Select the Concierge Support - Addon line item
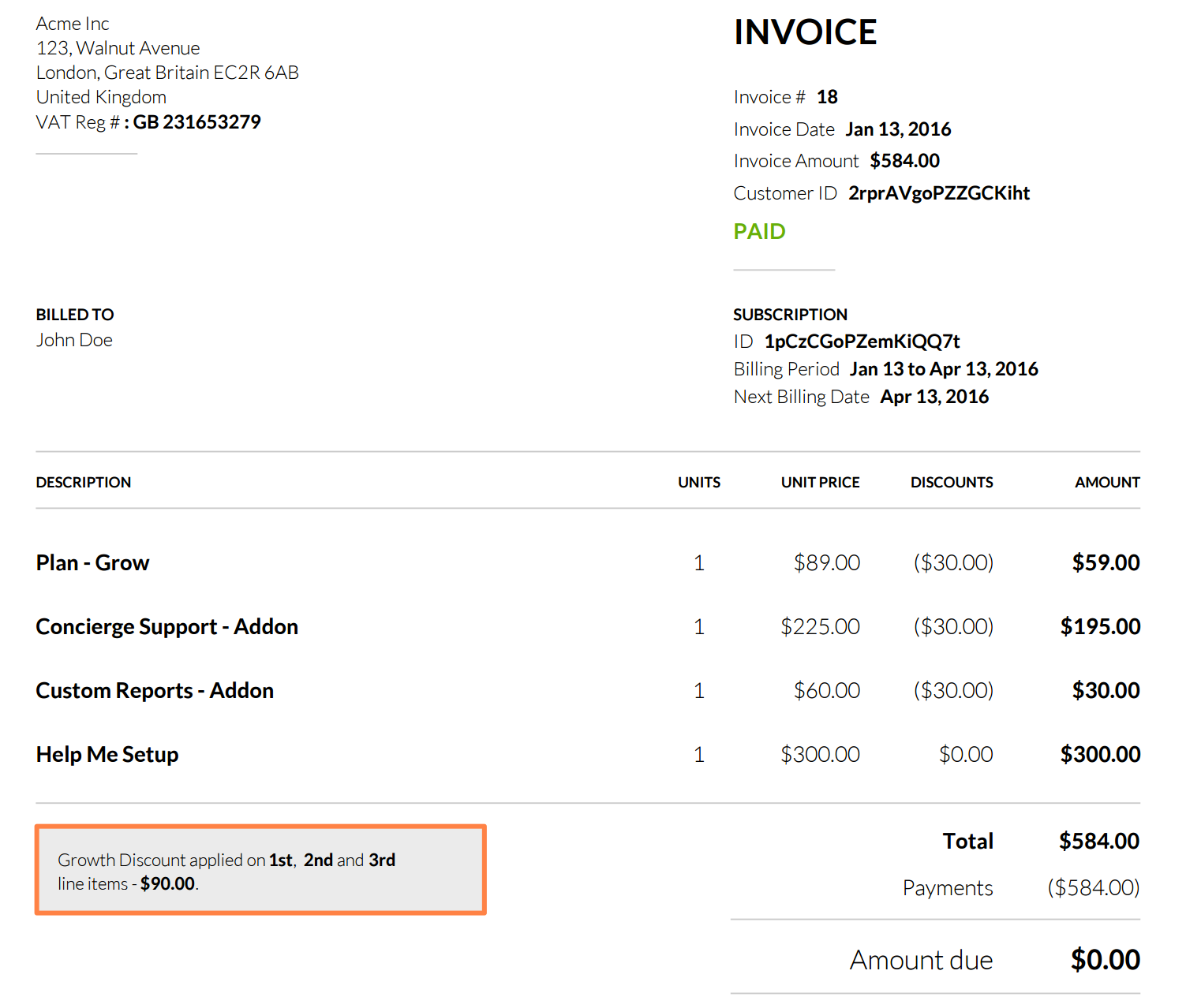1201x1008 pixels. 167,627
